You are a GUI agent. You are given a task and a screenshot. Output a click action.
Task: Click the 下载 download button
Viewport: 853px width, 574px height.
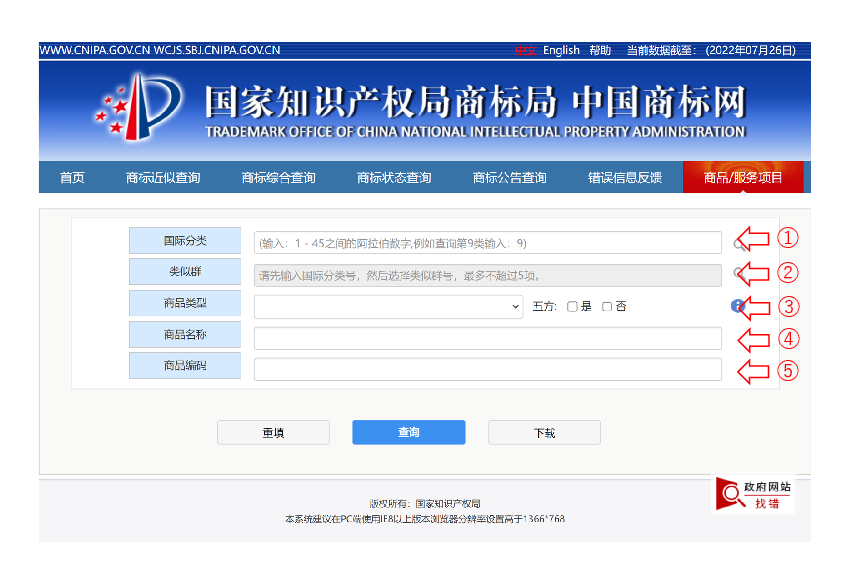[544, 433]
